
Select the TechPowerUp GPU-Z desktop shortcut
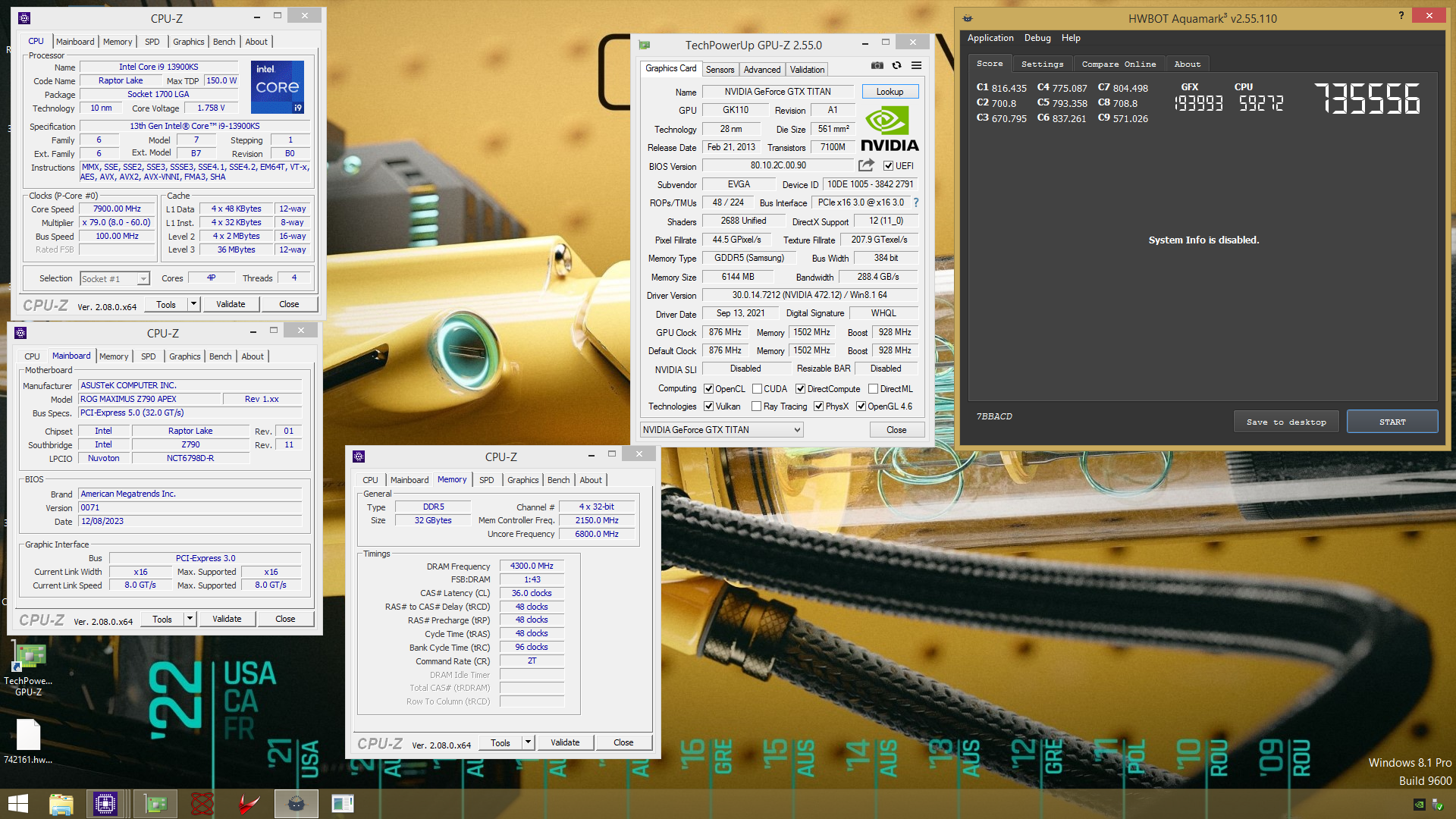click(x=29, y=668)
